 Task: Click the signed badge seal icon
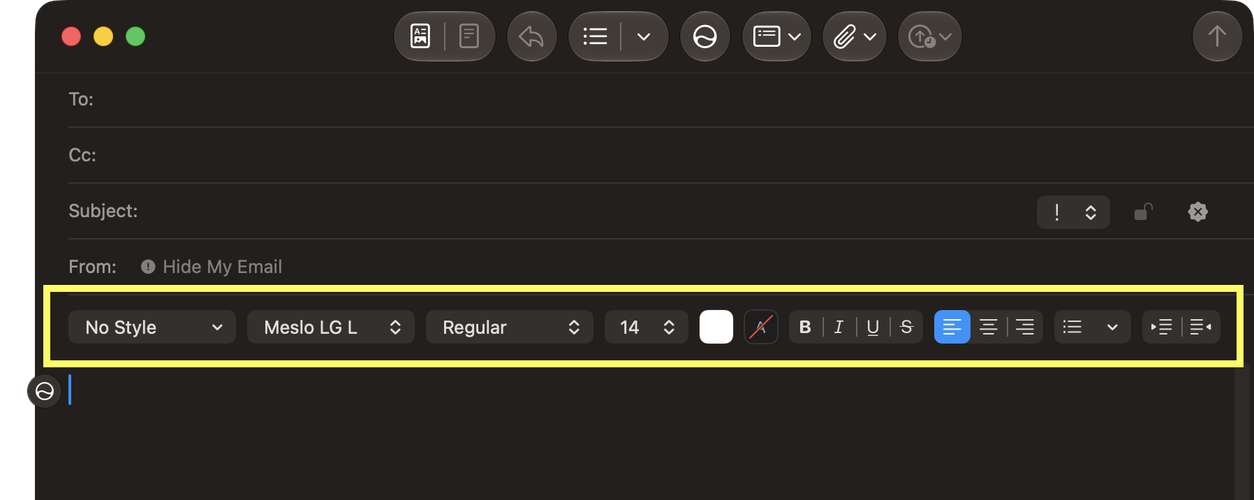(1197, 212)
